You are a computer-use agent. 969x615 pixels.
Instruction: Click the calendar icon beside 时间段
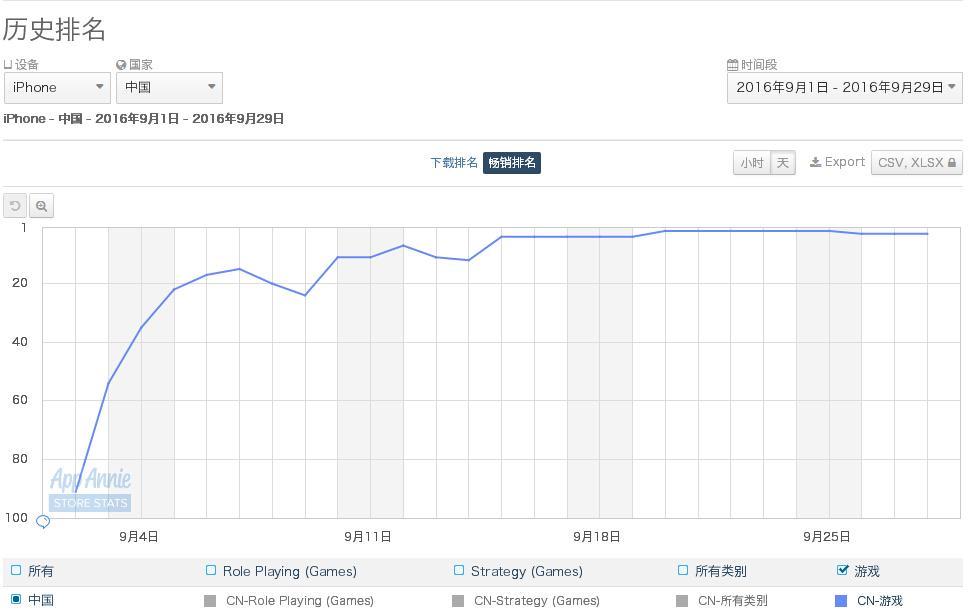pyautogui.click(x=732, y=64)
